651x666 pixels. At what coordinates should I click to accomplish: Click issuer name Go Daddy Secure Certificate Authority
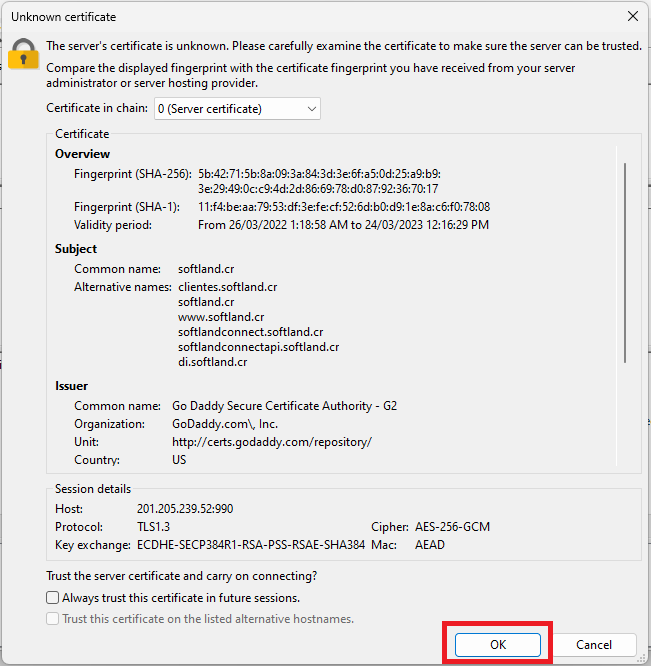coord(285,406)
